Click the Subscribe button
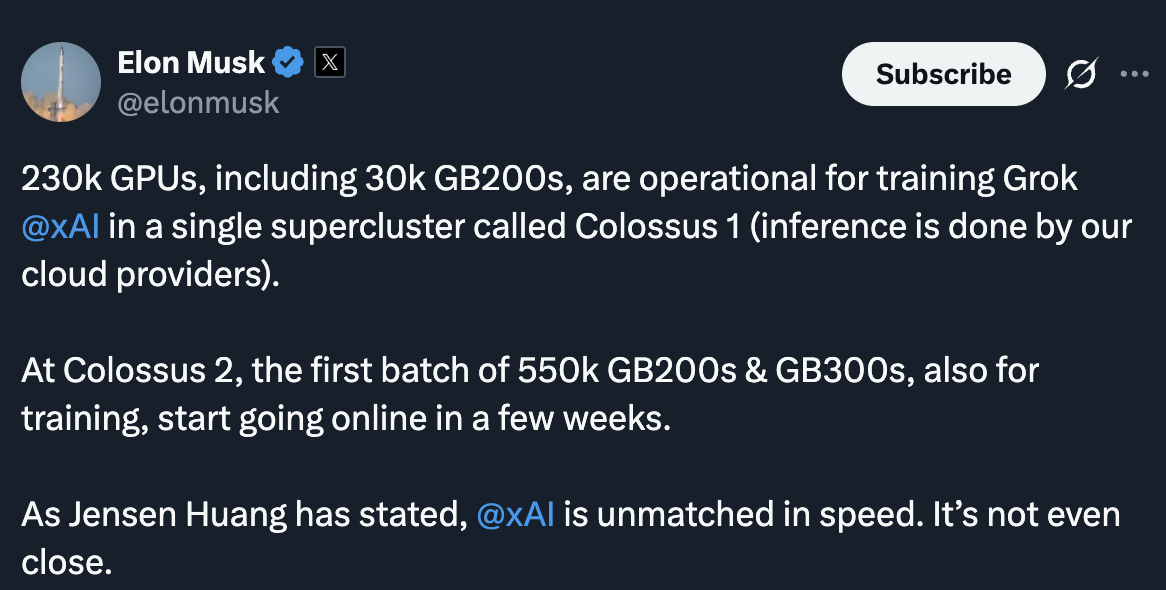1166x590 pixels. click(943, 74)
